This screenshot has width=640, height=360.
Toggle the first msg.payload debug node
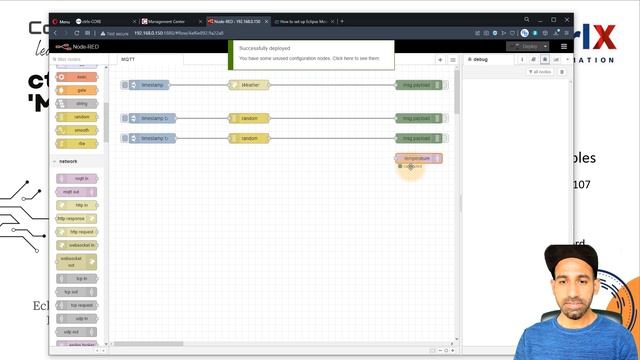tap(446, 85)
